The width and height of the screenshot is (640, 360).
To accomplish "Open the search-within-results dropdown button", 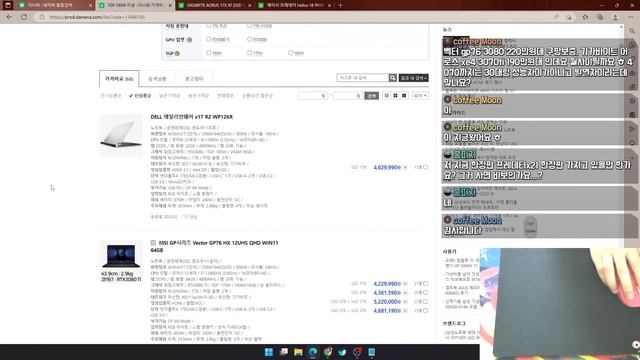I will click(413, 78).
